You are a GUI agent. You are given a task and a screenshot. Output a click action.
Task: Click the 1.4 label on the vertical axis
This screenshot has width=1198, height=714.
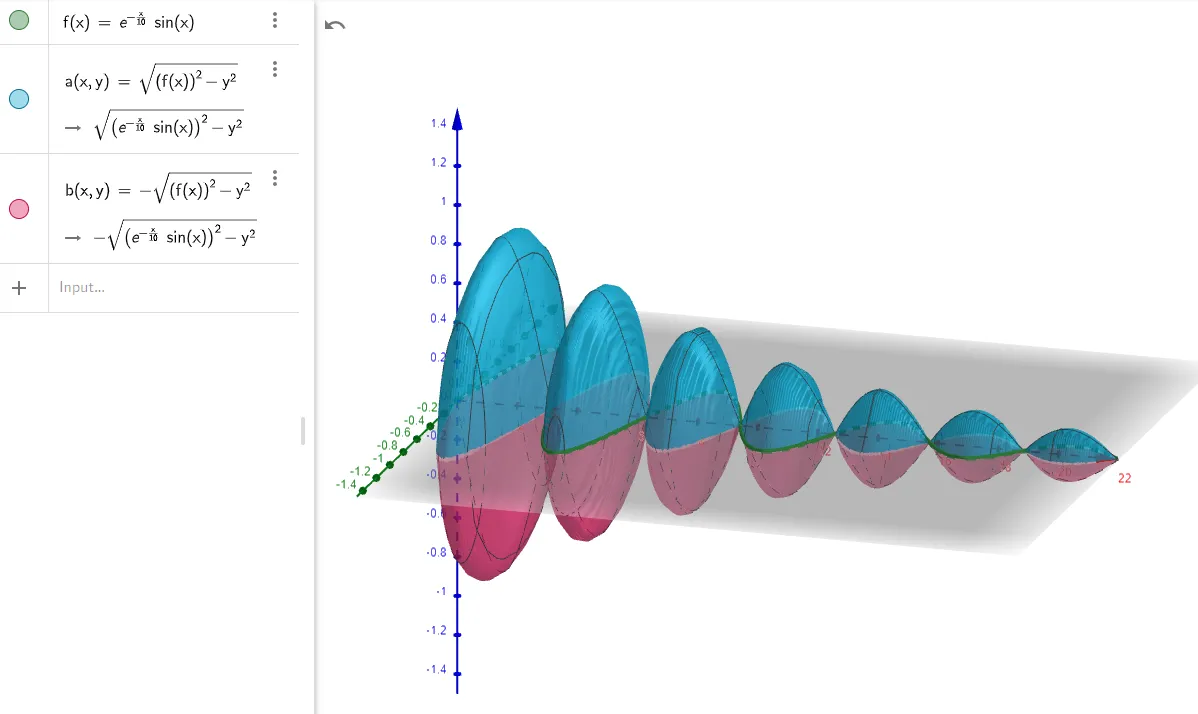pyautogui.click(x=438, y=123)
